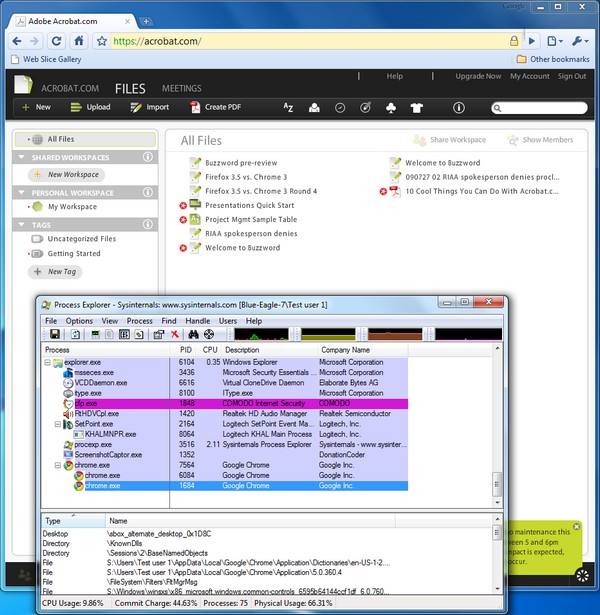Click the crosshair Find Window's Process icon
This screenshot has width=600, height=615.
click(209, 334)
